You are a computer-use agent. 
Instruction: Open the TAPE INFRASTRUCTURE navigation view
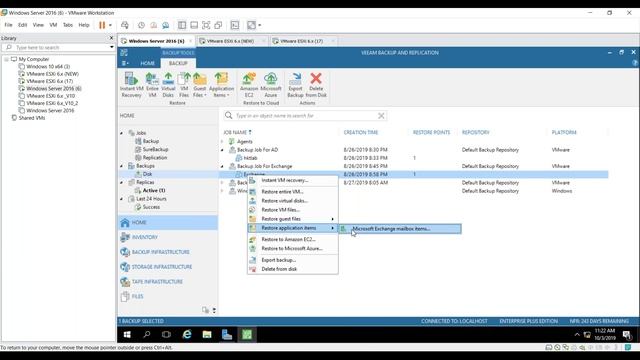point(168,282)
